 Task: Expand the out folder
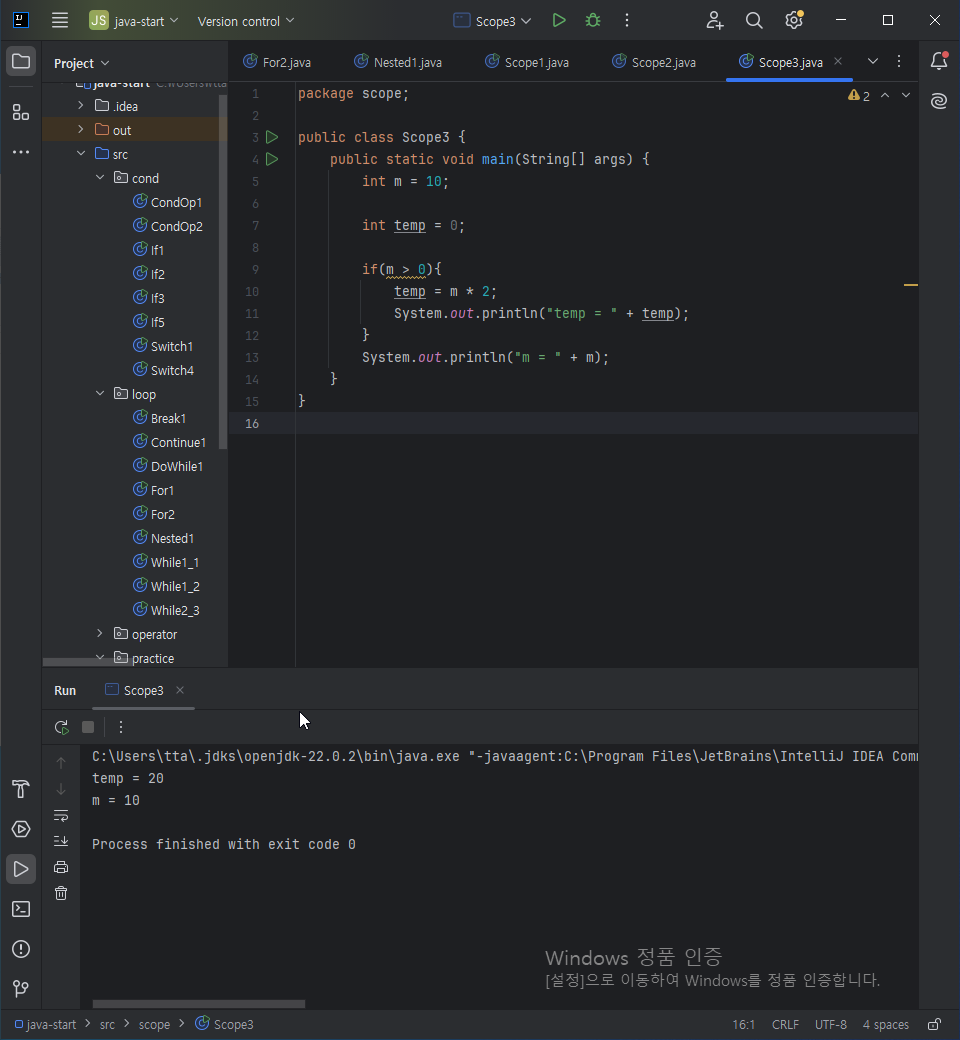click(x=81, y=129)
